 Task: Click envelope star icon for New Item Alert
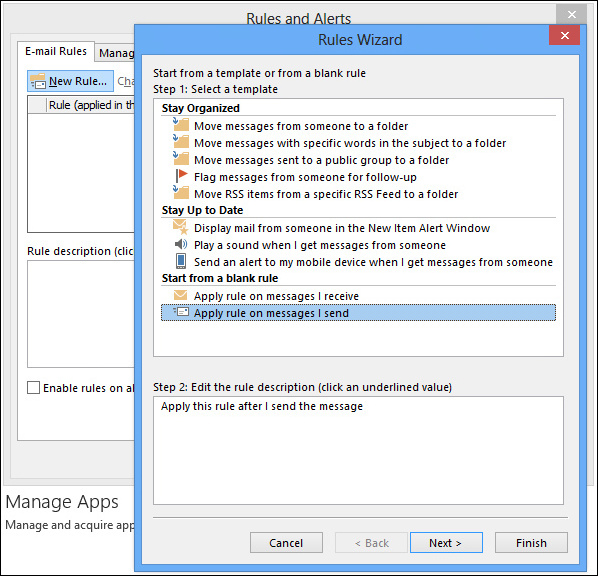pos(181,227)
